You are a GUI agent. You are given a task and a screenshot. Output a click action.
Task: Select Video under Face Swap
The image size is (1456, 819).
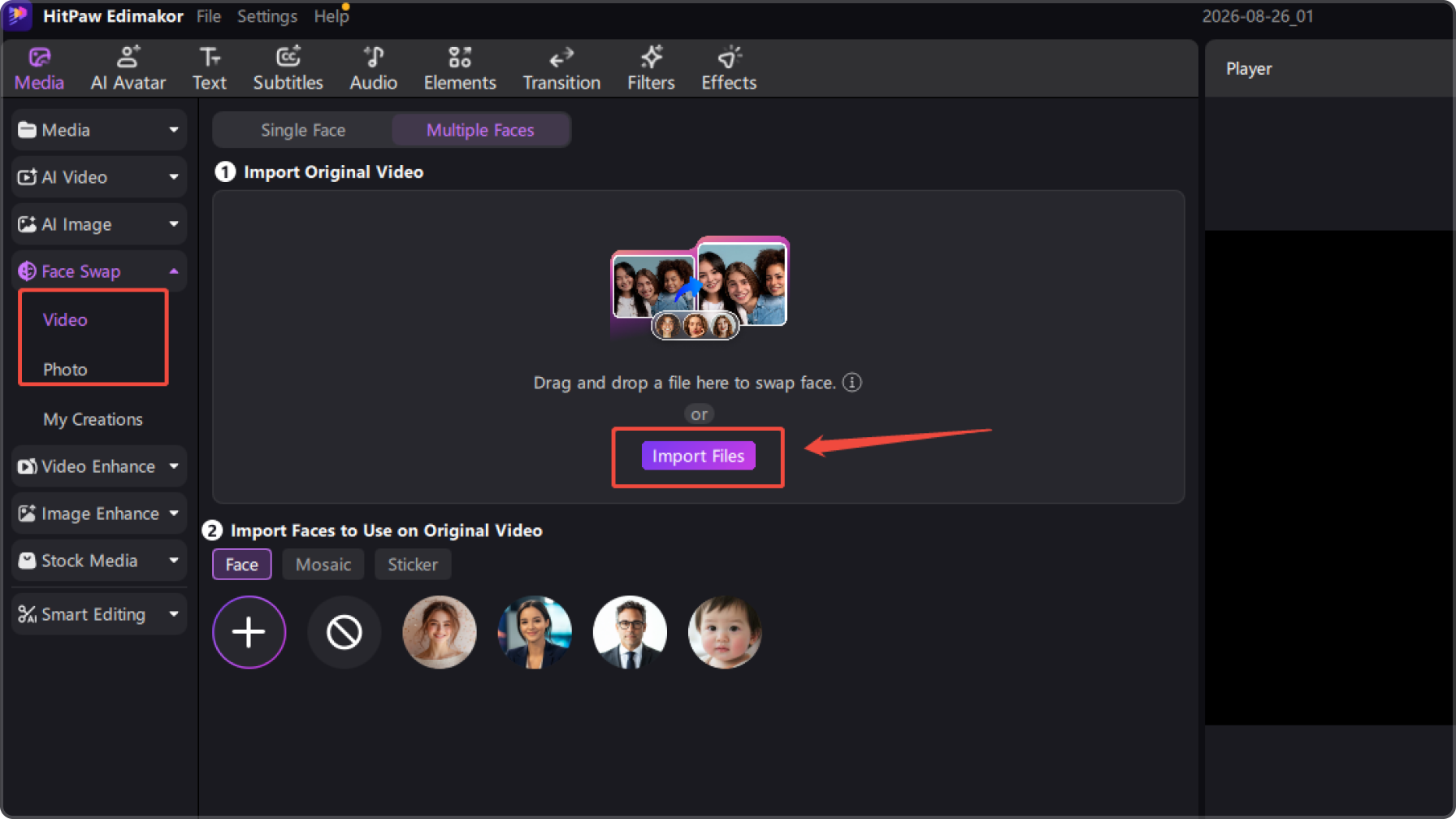(65, 320)
